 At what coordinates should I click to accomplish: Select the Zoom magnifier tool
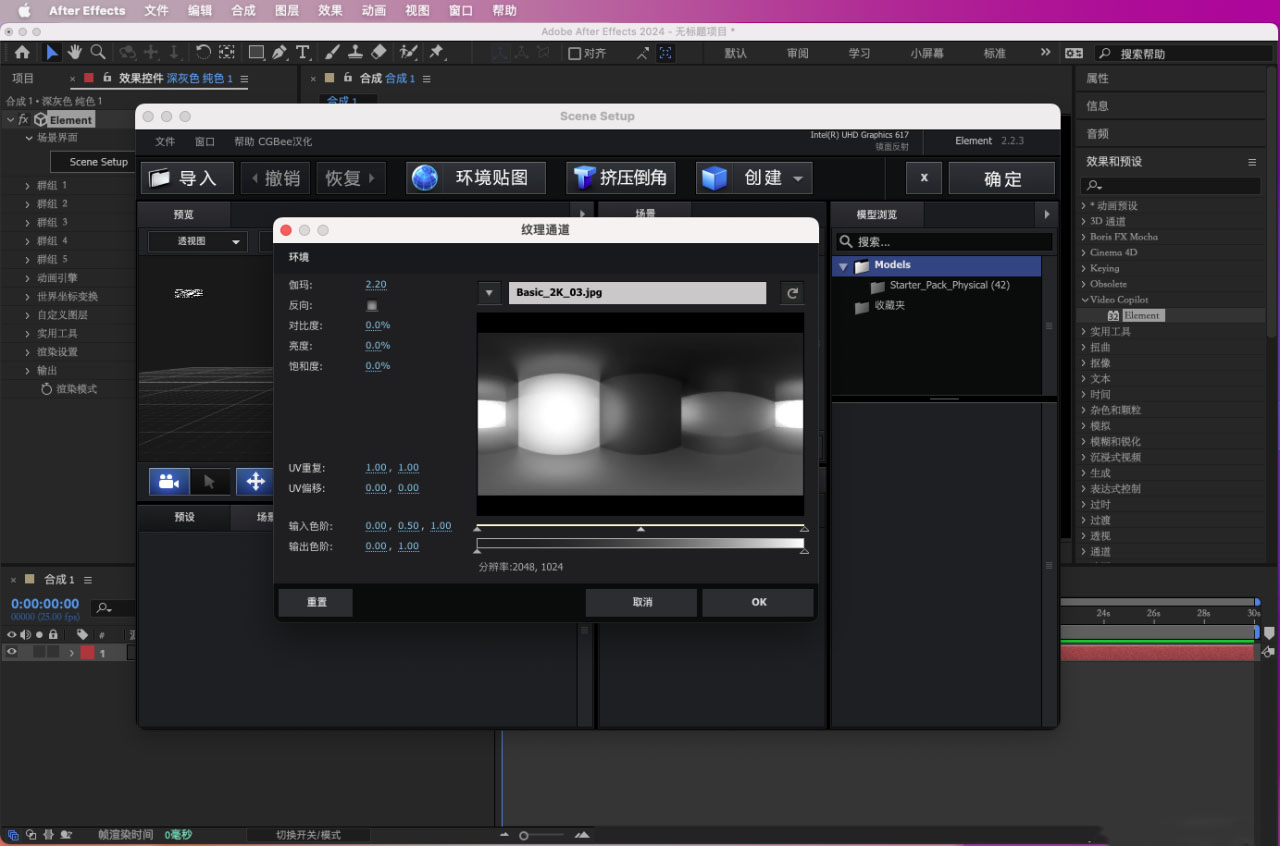98,52
